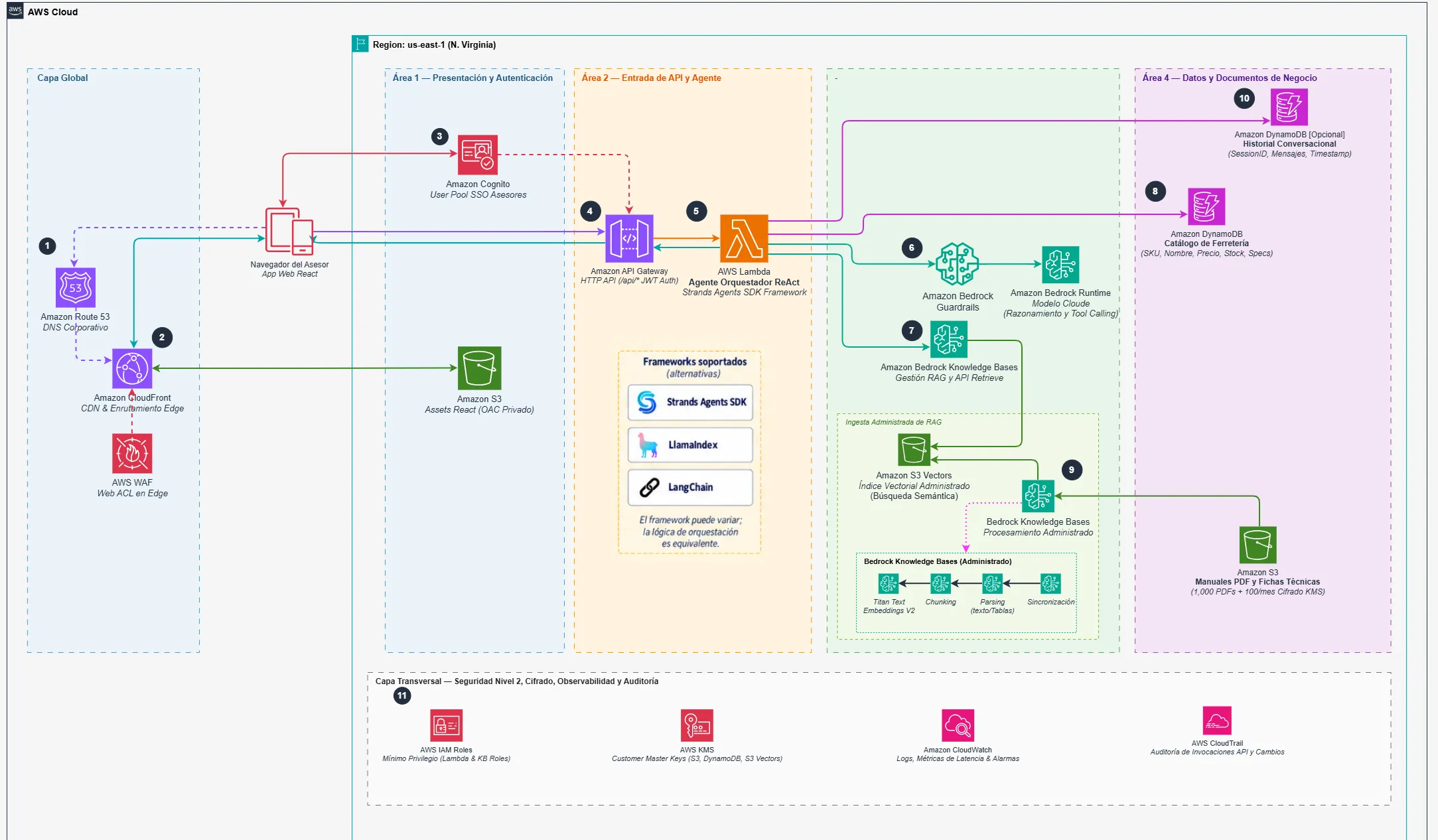
Task: Click the Bedrock Knowledge Bases RAG icon
Action: pyautogui.click(x=949, y=340)
